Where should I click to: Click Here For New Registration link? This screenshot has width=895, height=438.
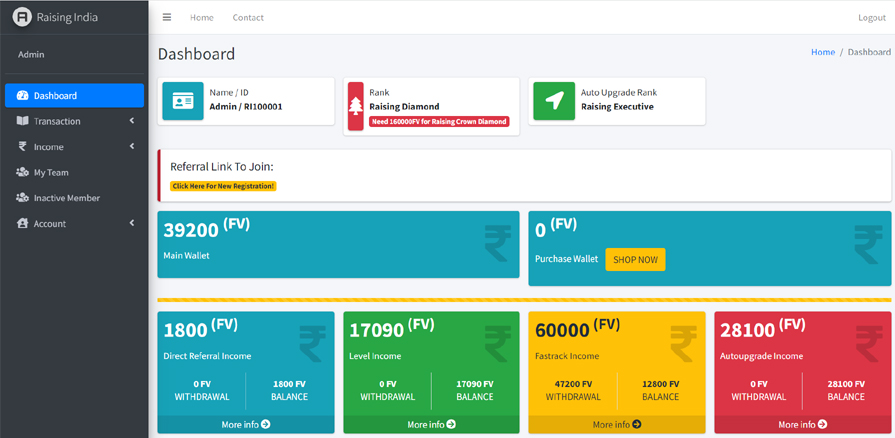223,186
